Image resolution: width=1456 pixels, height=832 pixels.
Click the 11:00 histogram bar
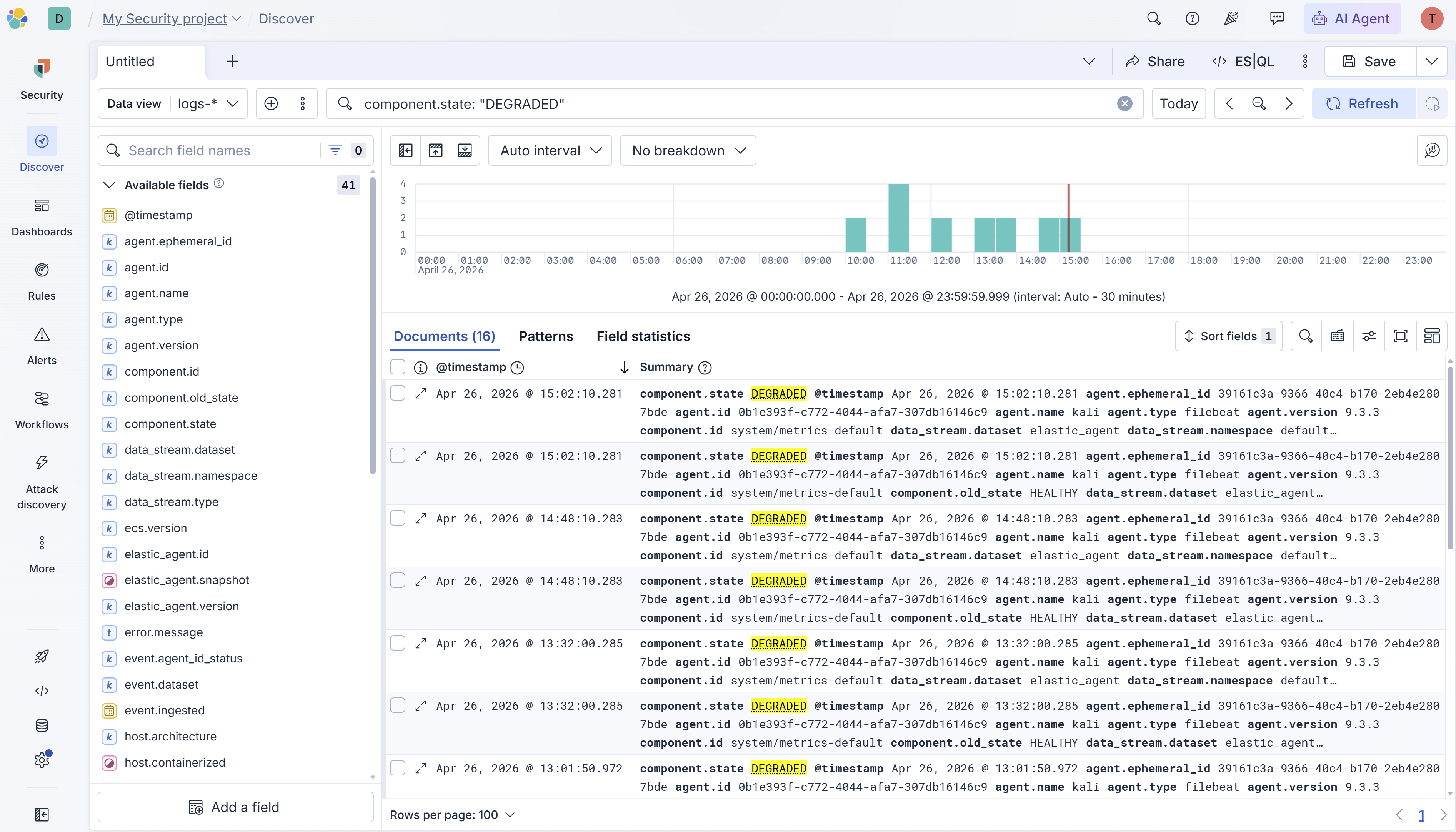898,218
